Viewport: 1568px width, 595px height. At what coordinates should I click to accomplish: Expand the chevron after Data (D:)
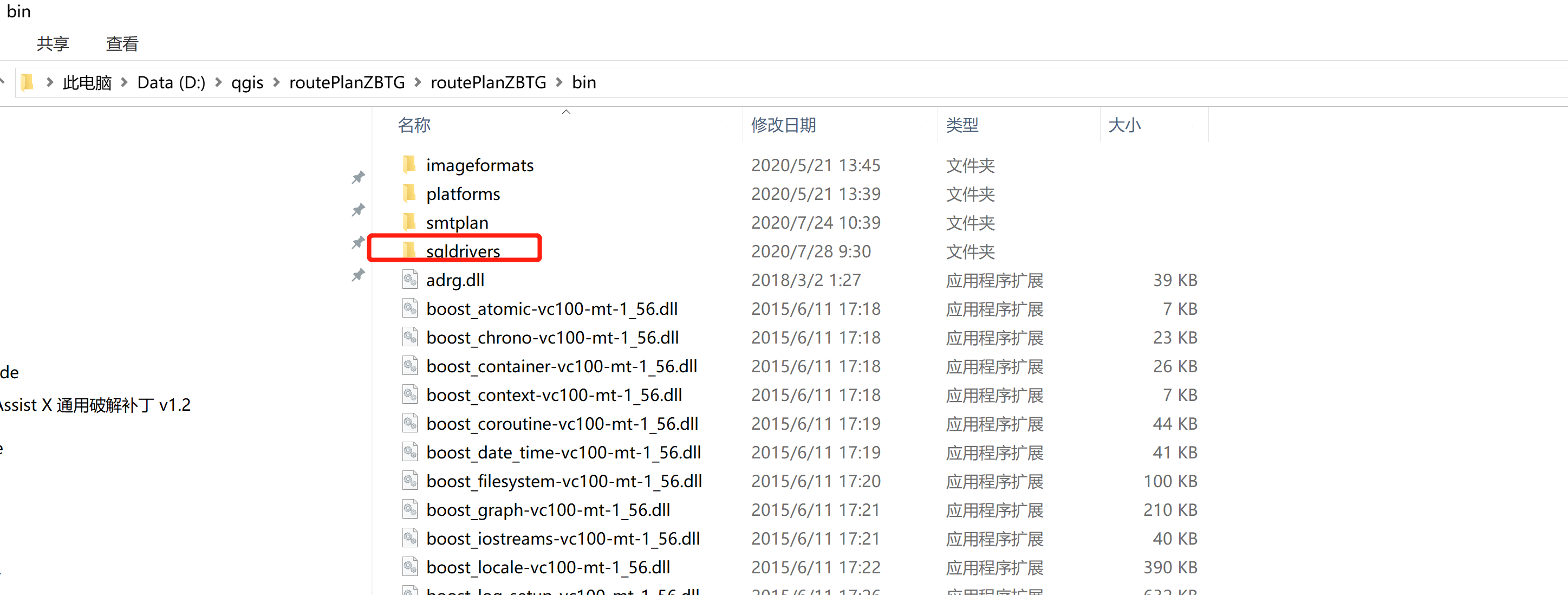pyautogui.click(x=218, y=82)
